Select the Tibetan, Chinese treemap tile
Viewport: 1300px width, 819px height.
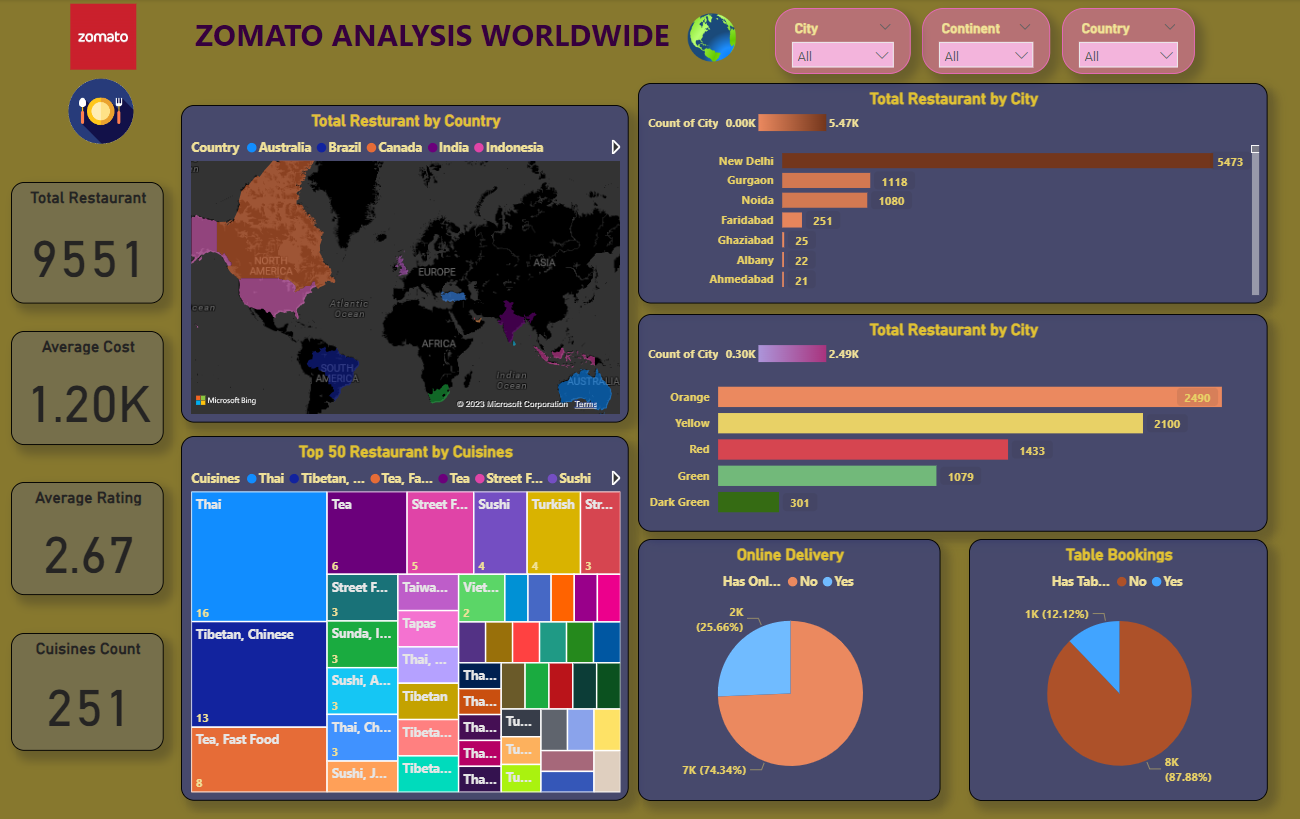(x=259, y=674)
